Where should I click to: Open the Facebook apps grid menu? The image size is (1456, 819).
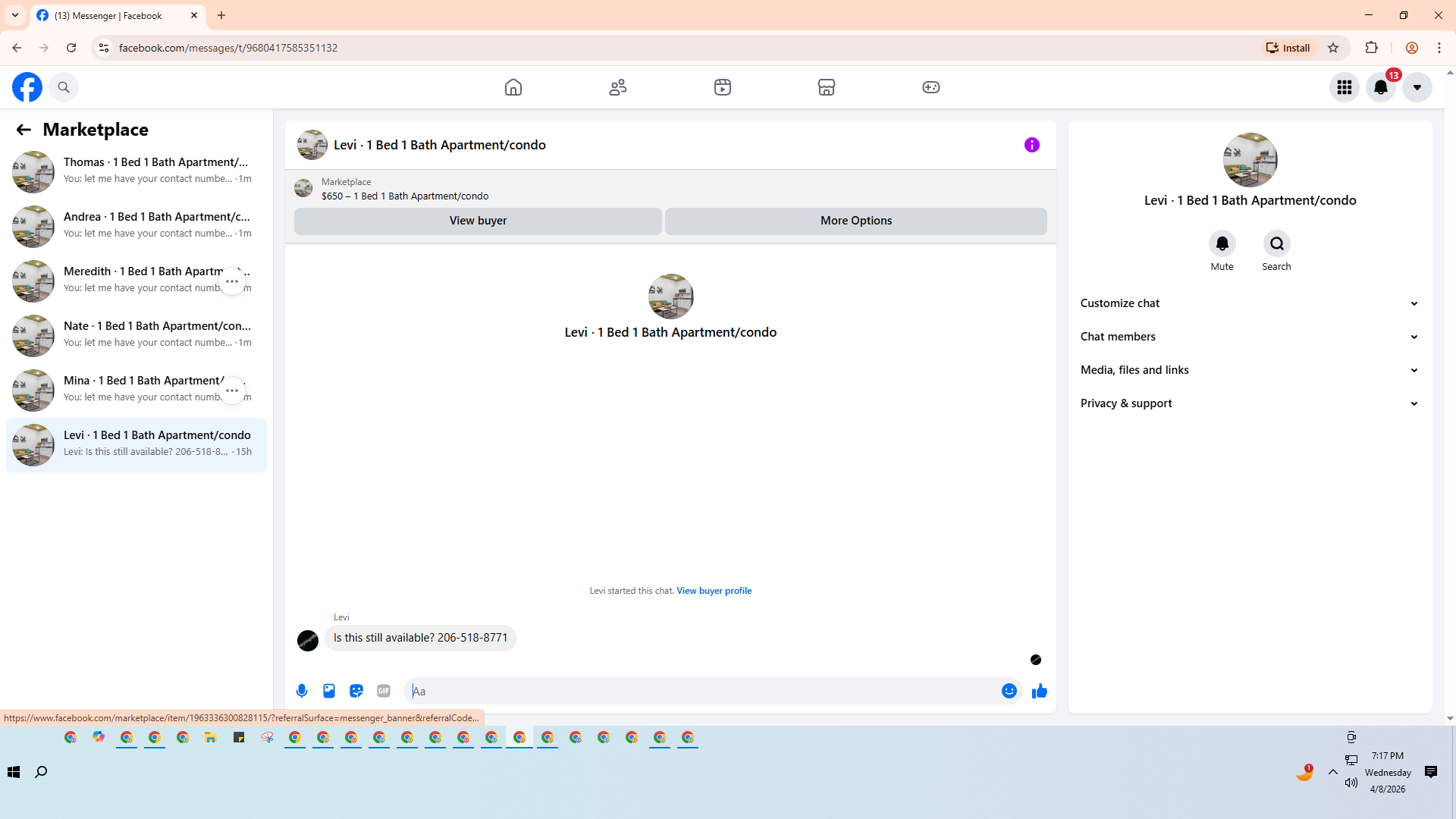(1345, 87)
